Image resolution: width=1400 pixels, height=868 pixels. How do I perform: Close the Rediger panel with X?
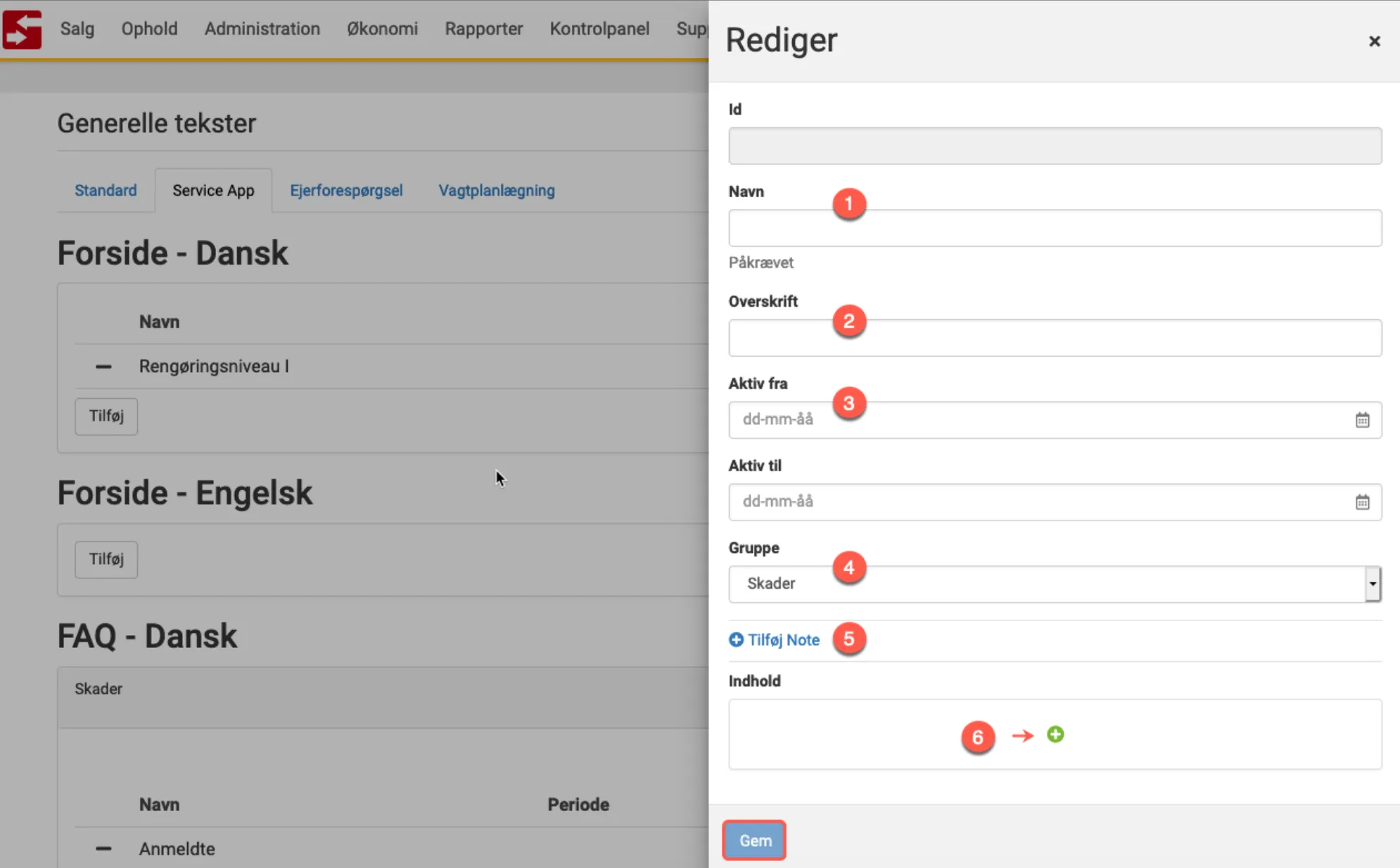pos(1374,42)
